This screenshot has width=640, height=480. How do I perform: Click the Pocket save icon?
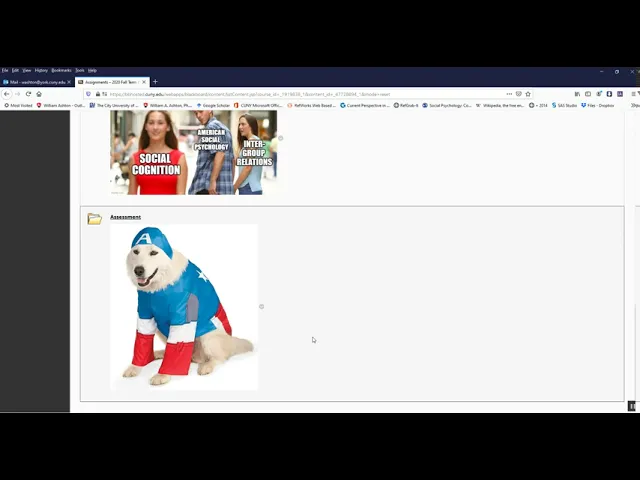point(518,94)
